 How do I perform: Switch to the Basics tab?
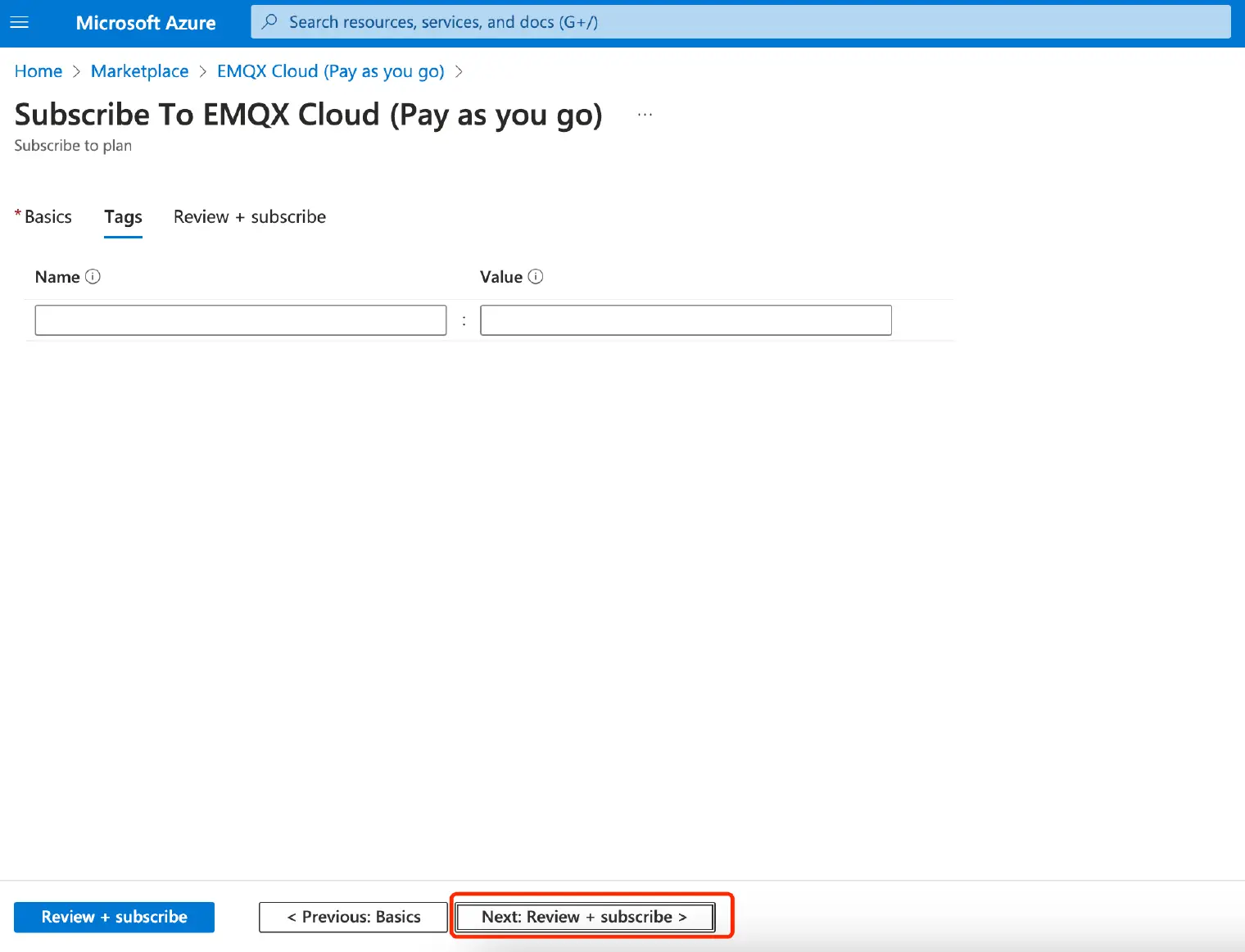coord(48,217)
